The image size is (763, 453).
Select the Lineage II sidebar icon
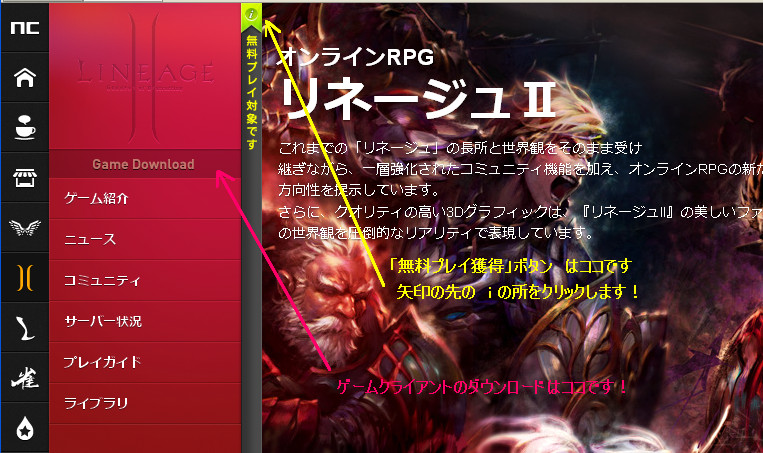(25, 278)
